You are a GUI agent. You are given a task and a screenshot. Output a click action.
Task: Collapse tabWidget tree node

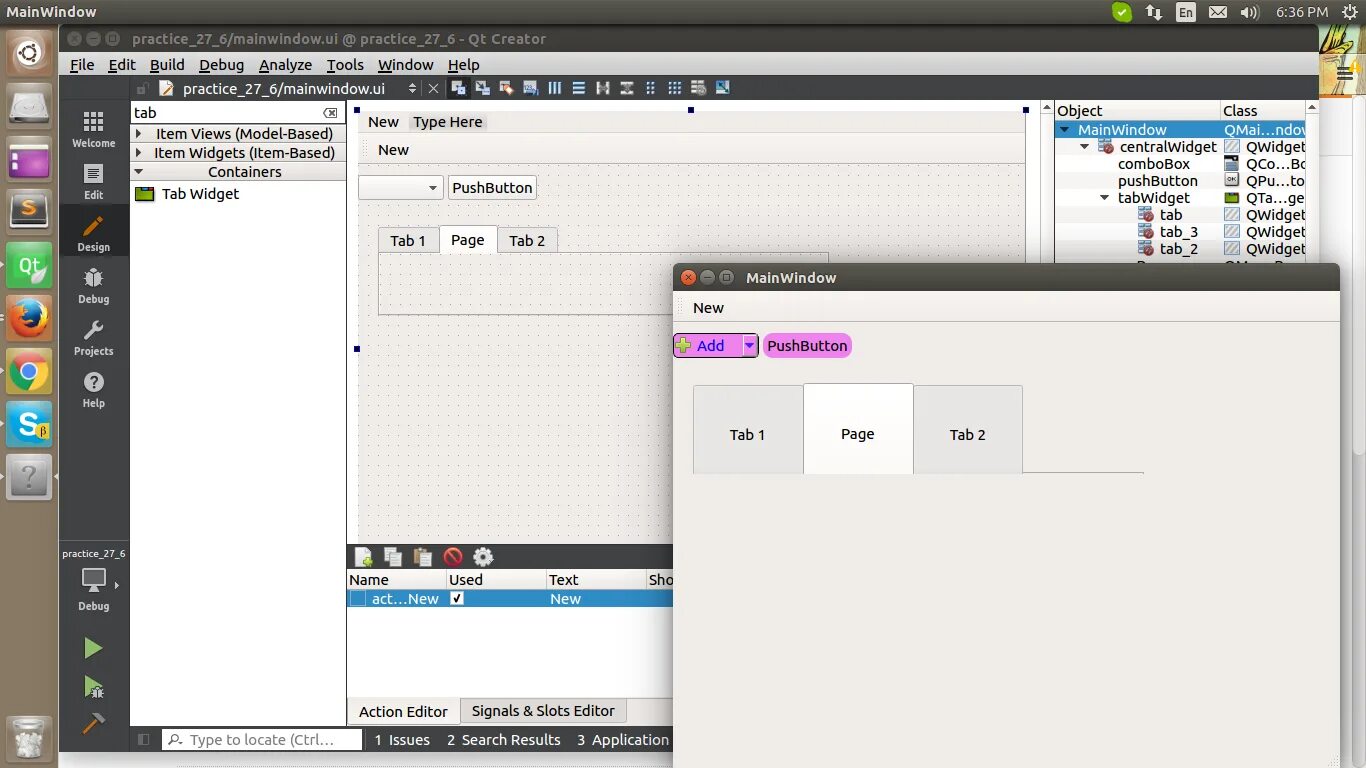[x=1104, y=197]
